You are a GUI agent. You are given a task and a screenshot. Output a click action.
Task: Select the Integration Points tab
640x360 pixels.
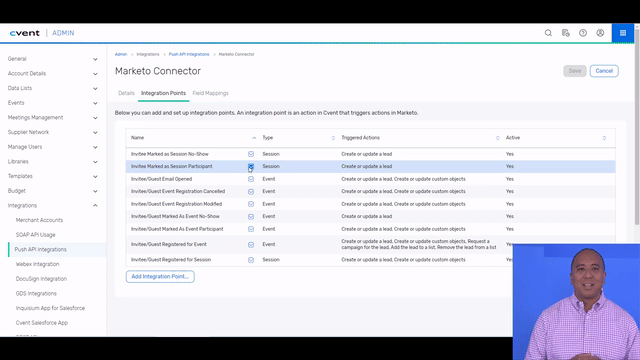(x=163, y=93)
